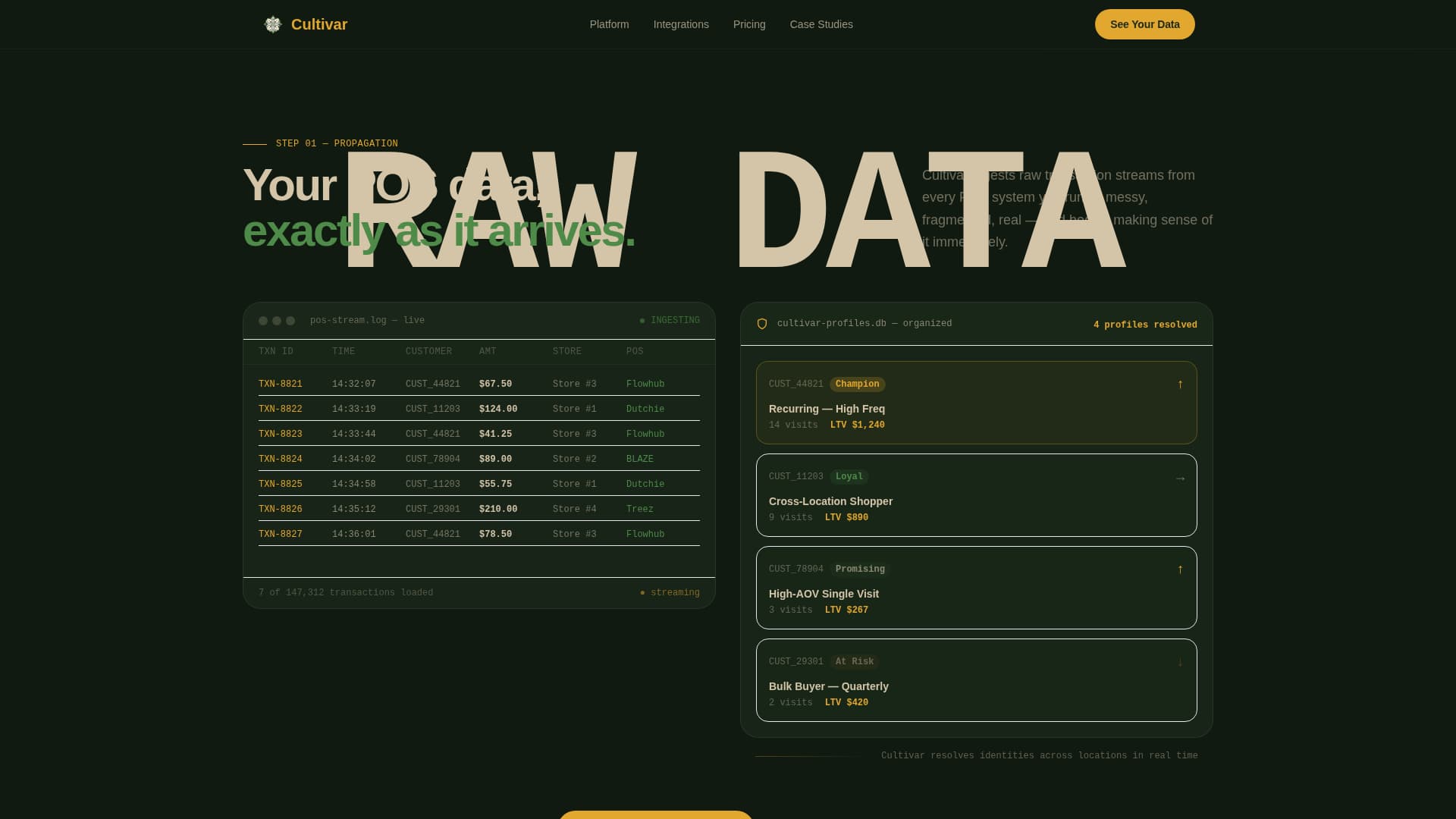The height and width of the screenshot is (819, 1456).
Task: Open the Bulk Buyer — Quarterly profile card
Action: point(976,680)
